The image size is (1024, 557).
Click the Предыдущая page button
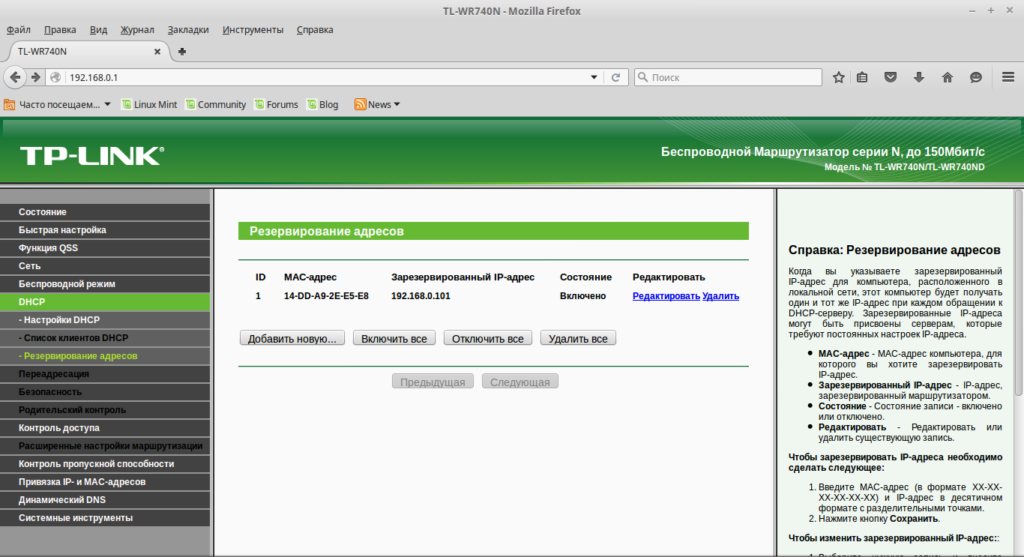(432, 381)
